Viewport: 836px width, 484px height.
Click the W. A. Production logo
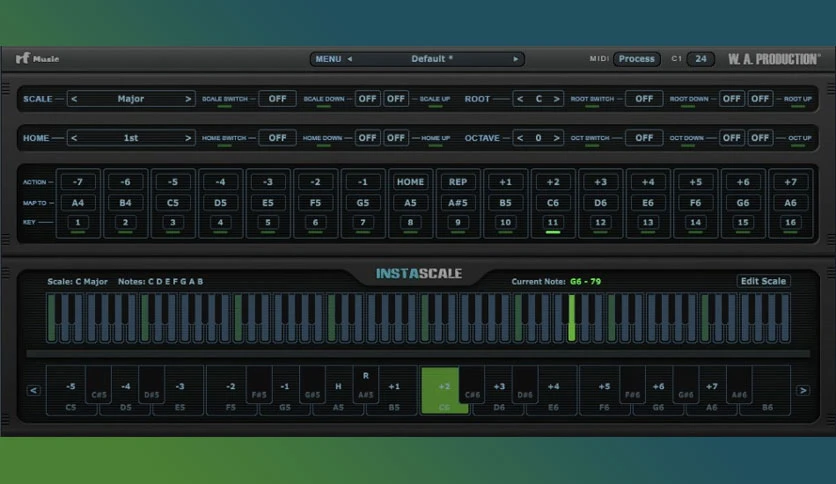(x=774, y=59)
